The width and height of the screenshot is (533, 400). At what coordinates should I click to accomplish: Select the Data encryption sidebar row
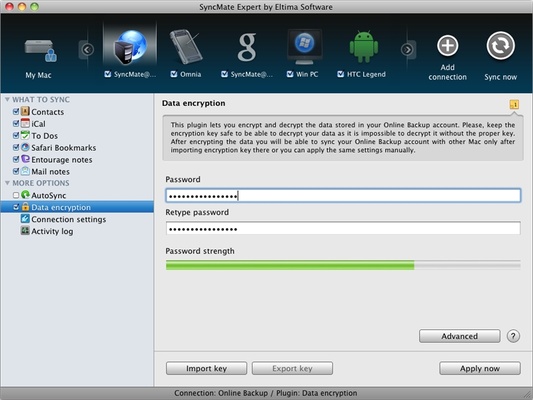77,207
